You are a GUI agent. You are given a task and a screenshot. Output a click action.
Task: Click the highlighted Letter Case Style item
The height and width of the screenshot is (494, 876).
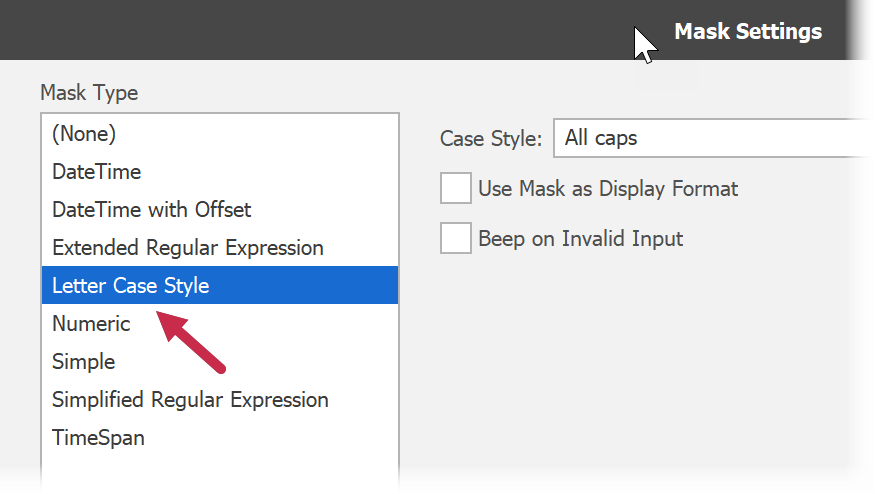click(x=130, y=285)
